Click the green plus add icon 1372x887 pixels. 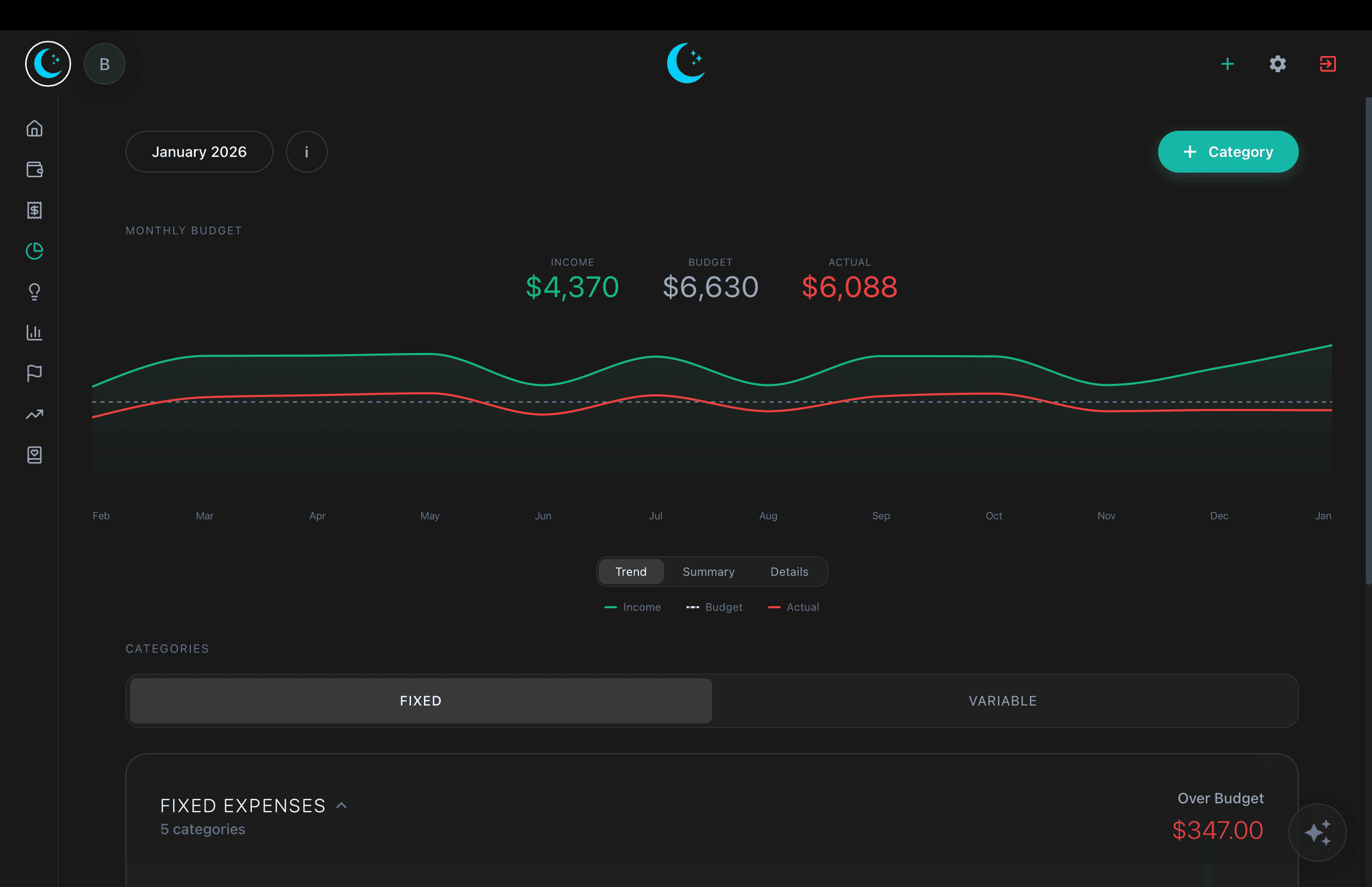[1228, 64]
